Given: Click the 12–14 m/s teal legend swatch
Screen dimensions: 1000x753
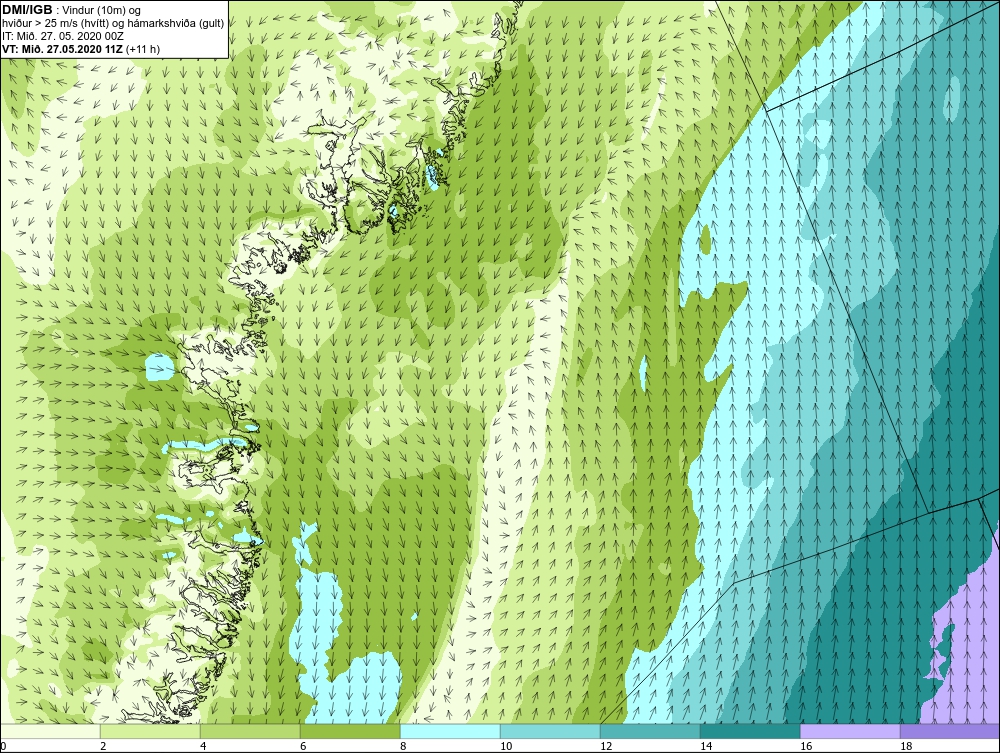Looking at the screenshot, I should tap(650, 731).
